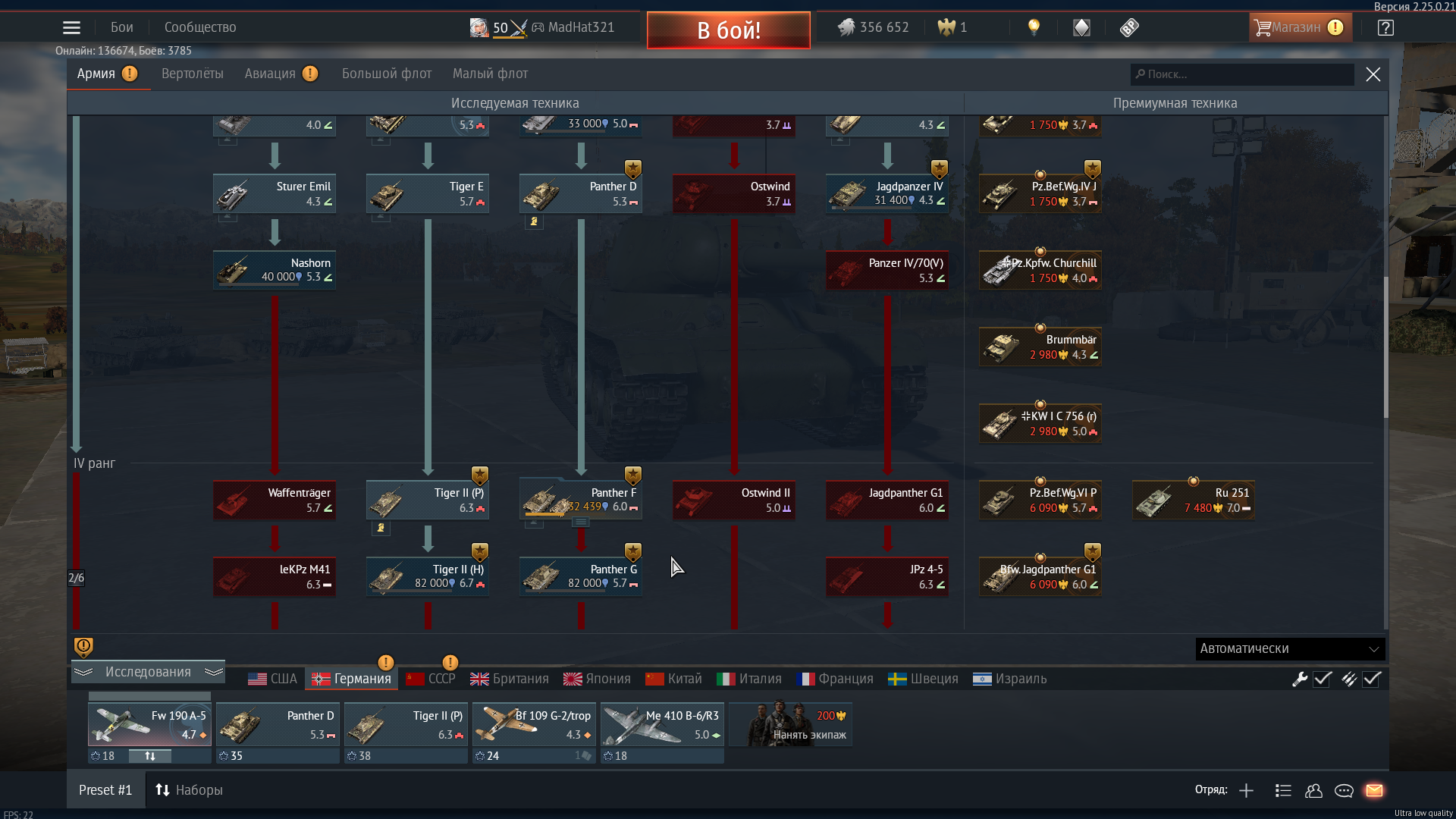Open the help question mark icon
This screenshot has height=819, width=1456.
(x=1385, y=27)
